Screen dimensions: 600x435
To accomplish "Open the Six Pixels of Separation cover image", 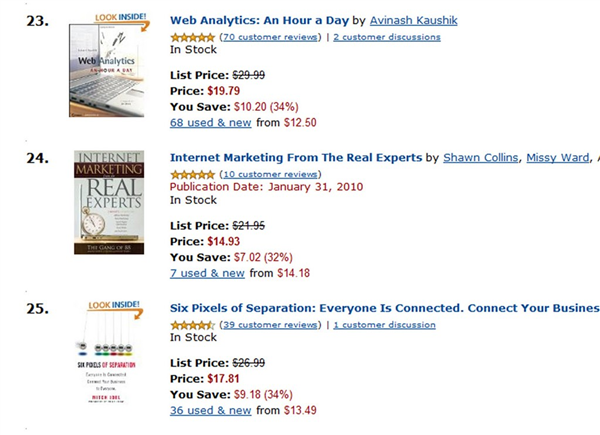I will pyautogui.click(x=108, y=360).
